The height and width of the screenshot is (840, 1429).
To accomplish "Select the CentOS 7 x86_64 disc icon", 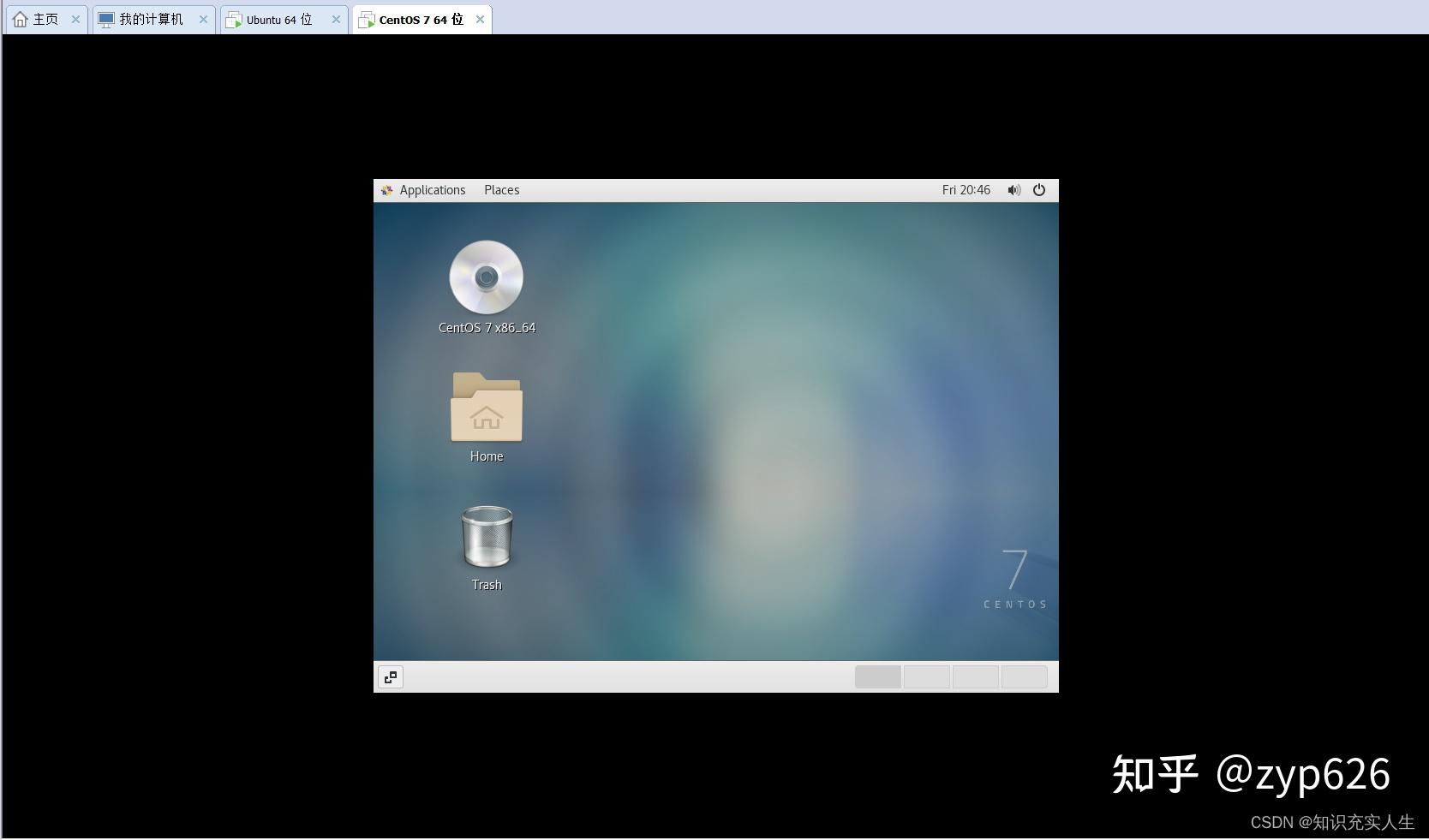I will click(x=487, y=277).
